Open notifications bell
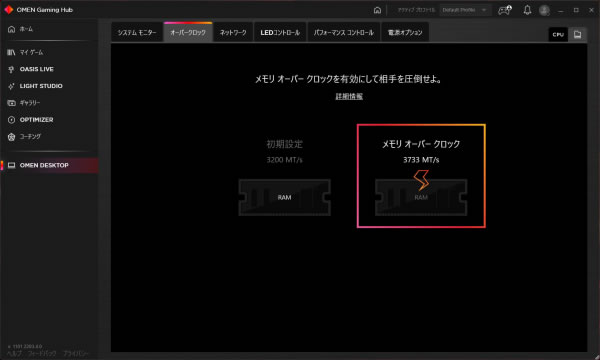This screenshot has width=600, height=360. coord(527,10)
